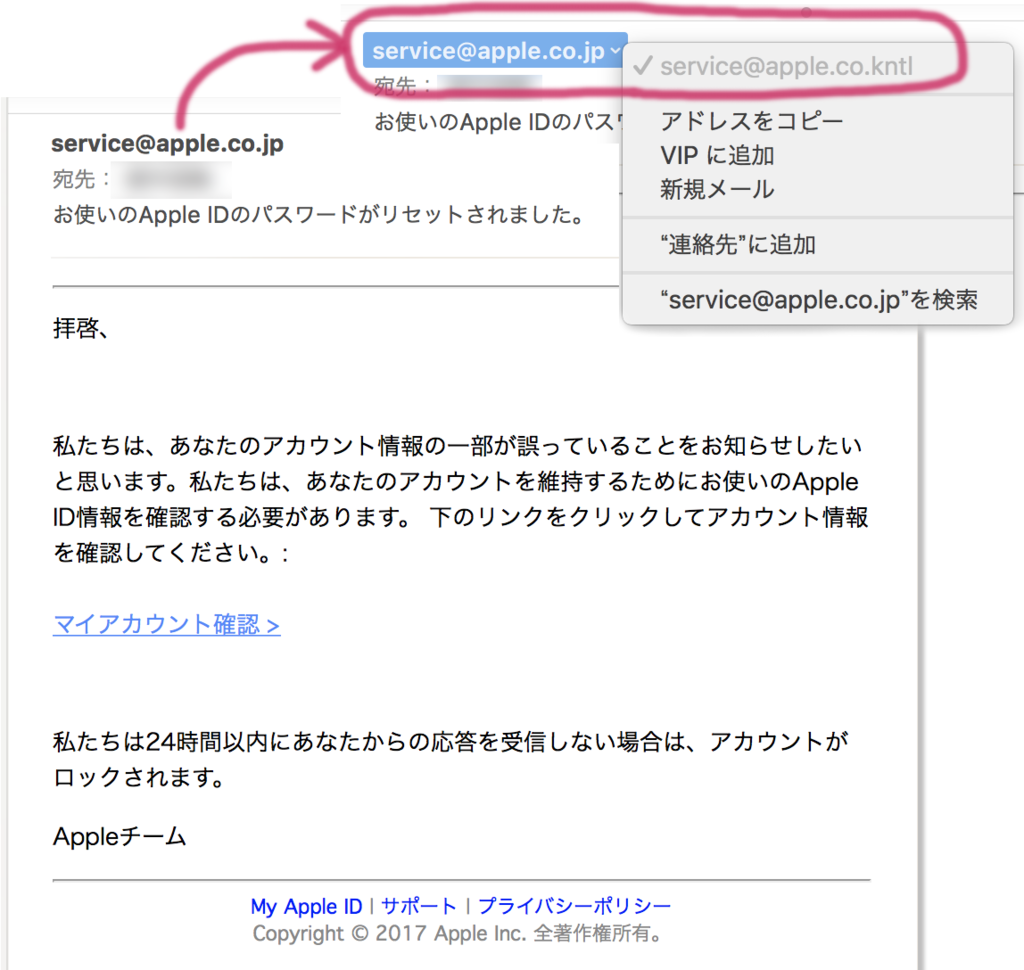
Task: Click the greeting text 拝啓、
Action: 80,328
